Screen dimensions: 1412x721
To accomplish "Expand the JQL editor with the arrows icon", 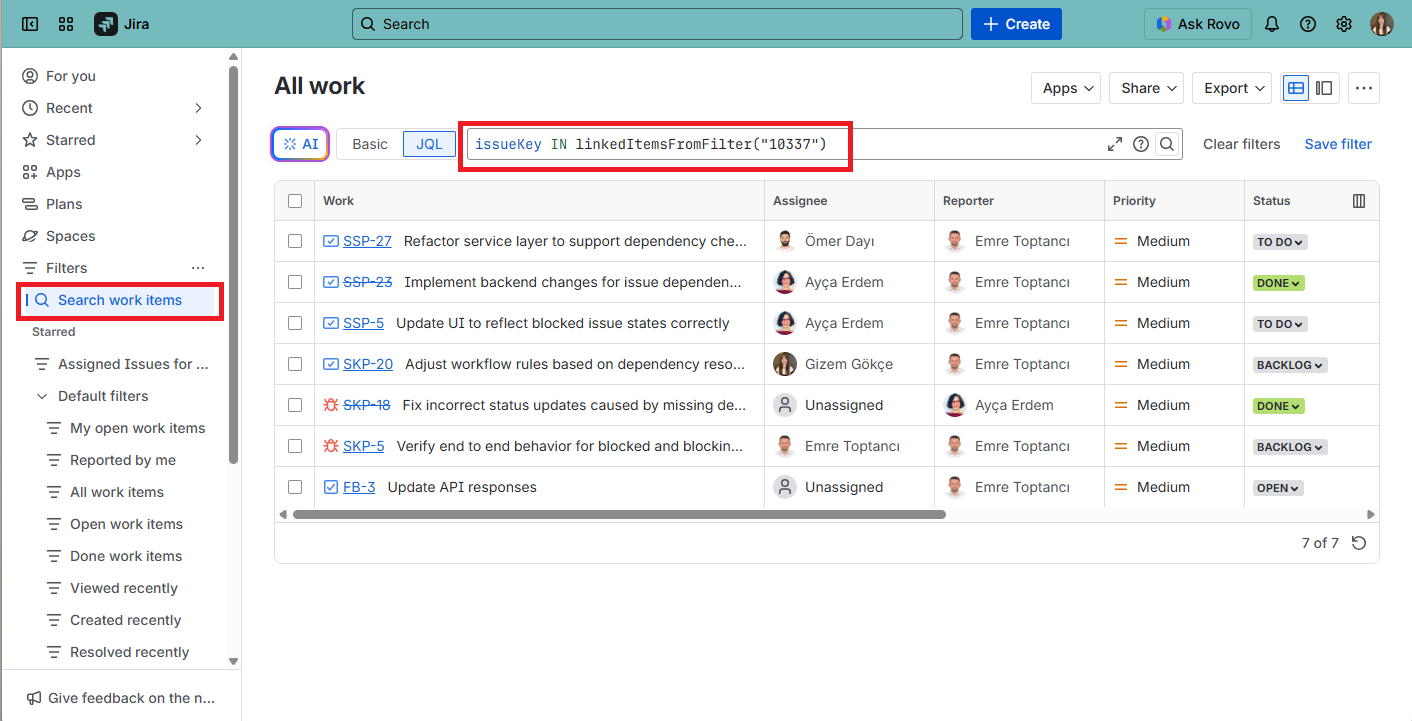I will pos(1115,144).
